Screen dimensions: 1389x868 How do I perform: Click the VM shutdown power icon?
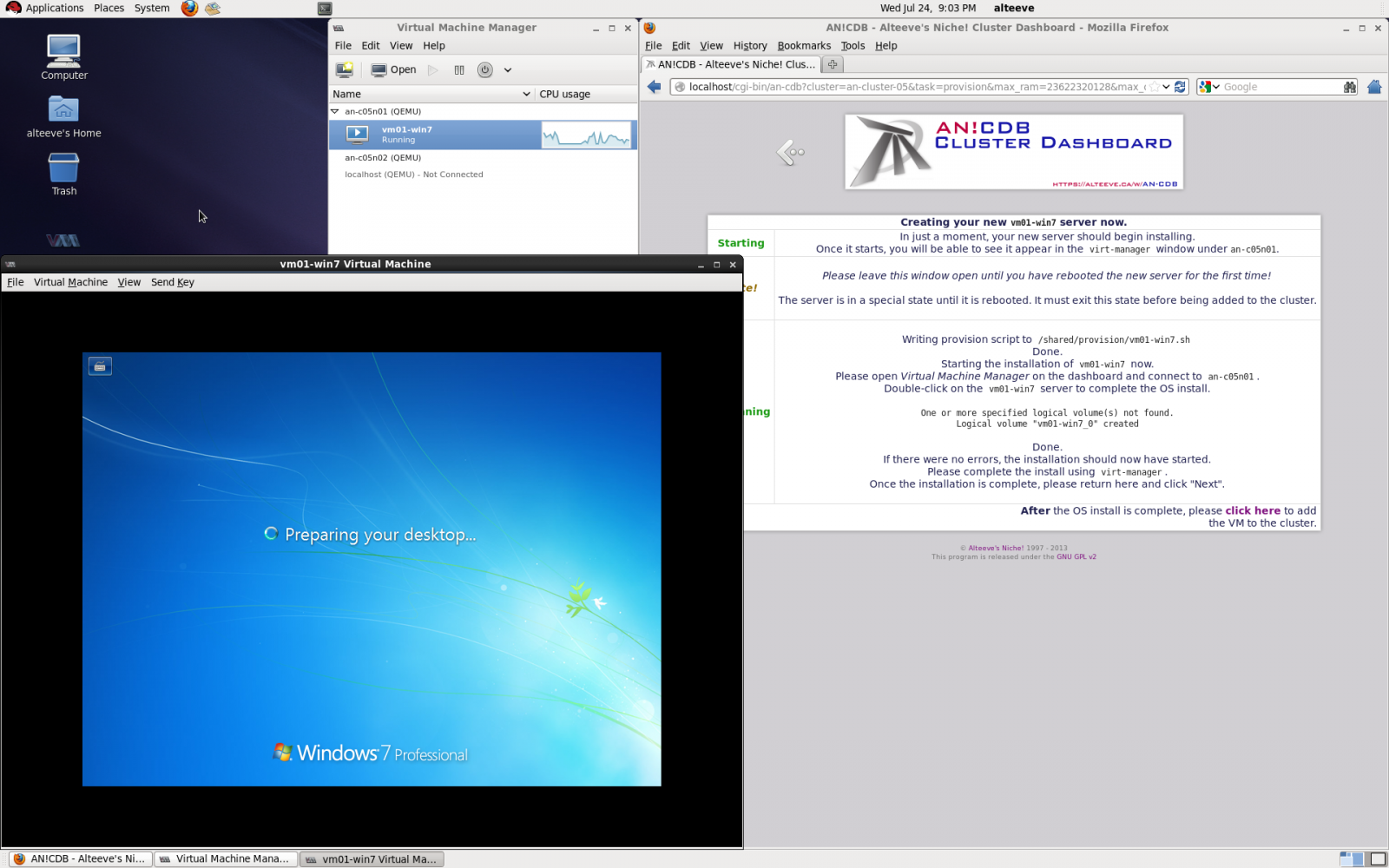(x=485, y=69)
